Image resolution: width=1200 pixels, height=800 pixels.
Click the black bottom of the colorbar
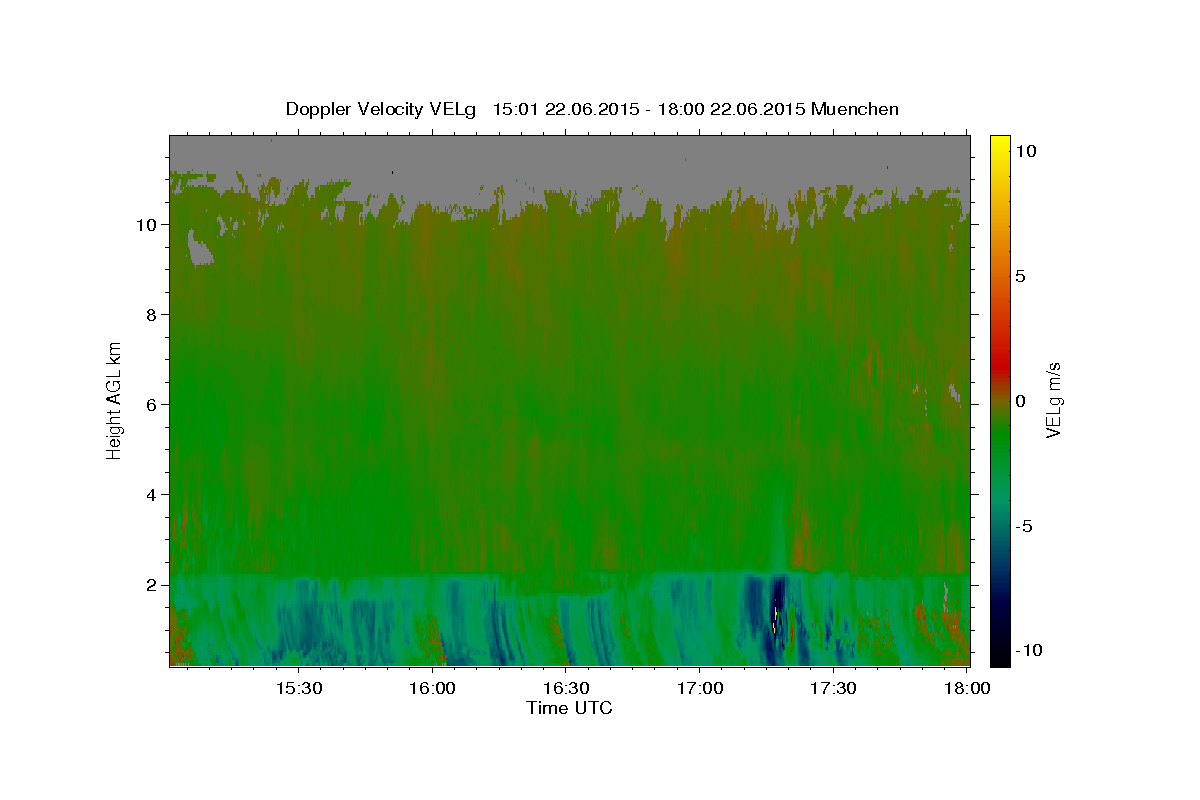(x=999, y=655)
